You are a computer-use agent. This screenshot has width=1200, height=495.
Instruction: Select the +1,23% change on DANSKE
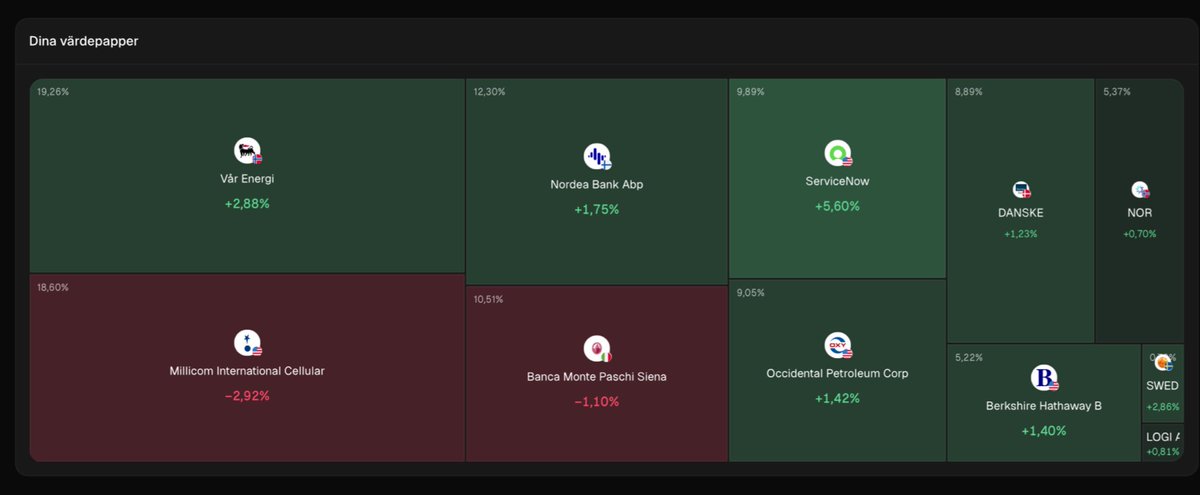click(x=1021, y=234)
